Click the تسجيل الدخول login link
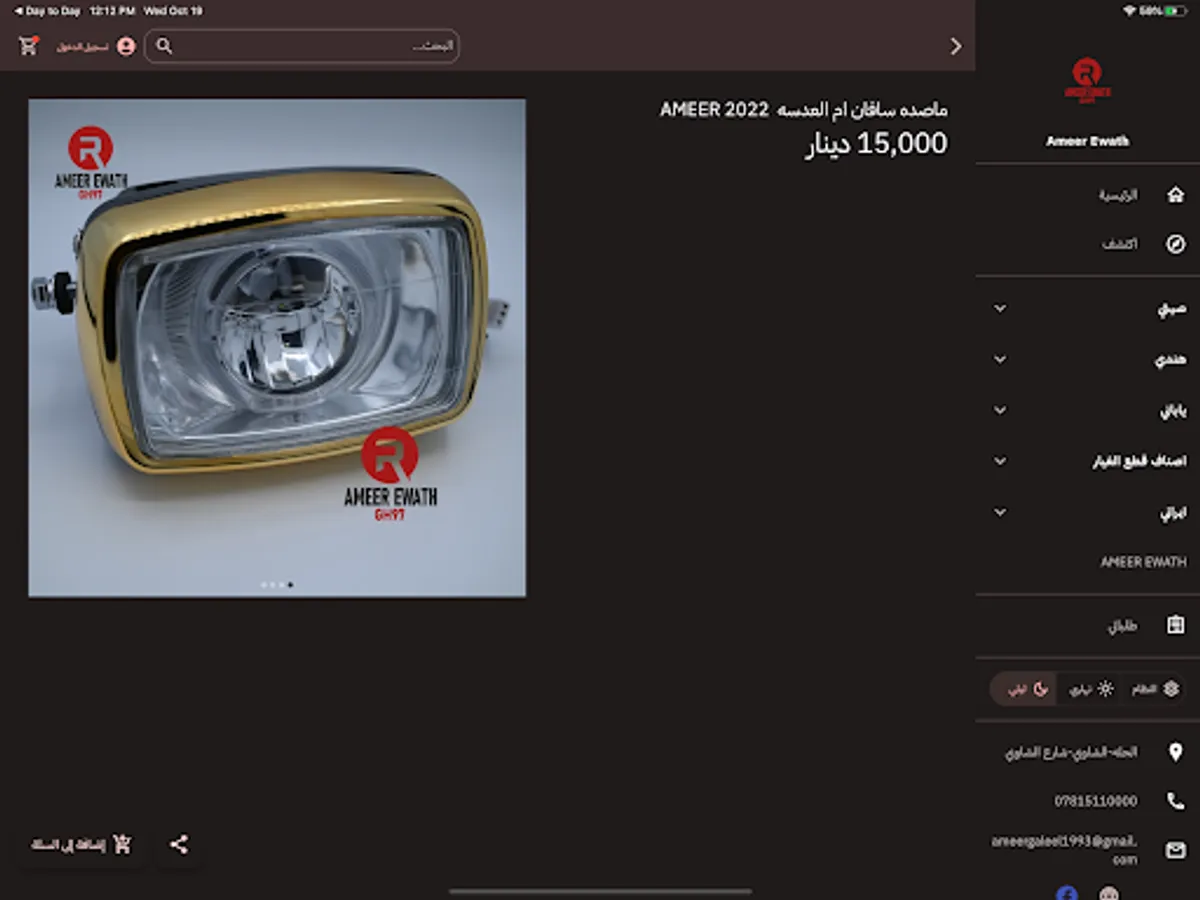The height and width of the screenshot is (900, 1200). pyautogui.click(x=82, y=47)
